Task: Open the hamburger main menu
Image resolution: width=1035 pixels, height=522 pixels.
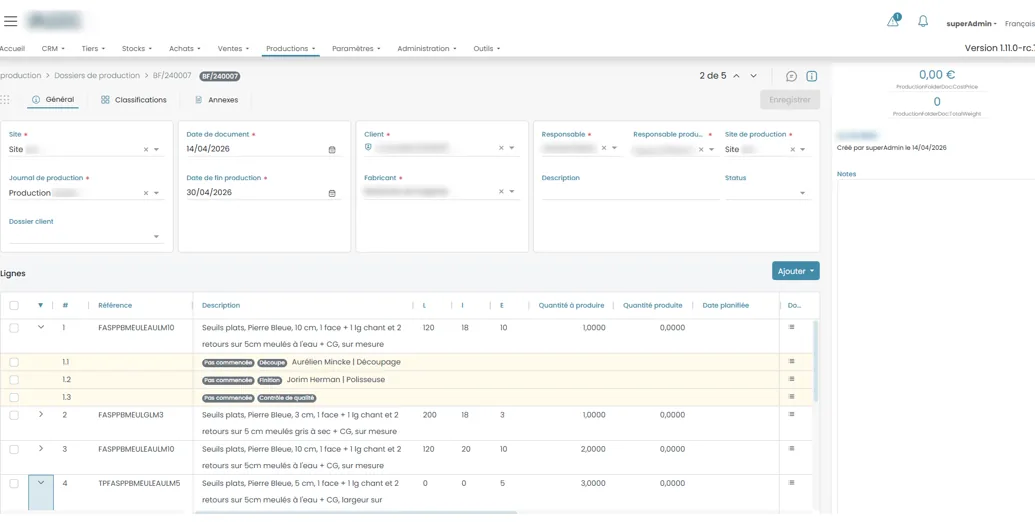Action: pos(11,21)
